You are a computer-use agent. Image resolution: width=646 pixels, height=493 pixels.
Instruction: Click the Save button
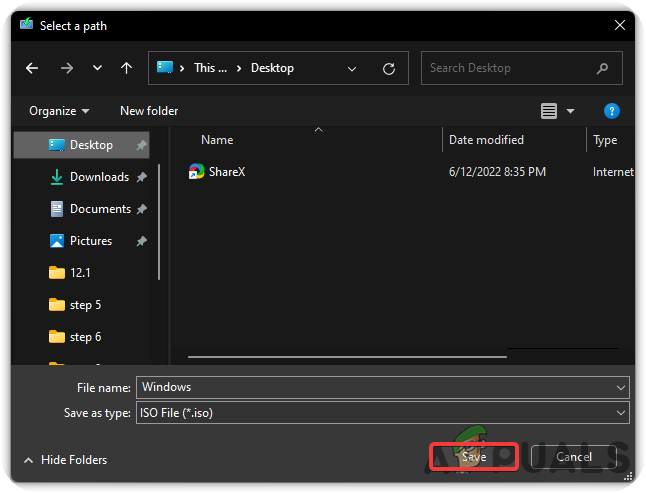pos(474,457)
